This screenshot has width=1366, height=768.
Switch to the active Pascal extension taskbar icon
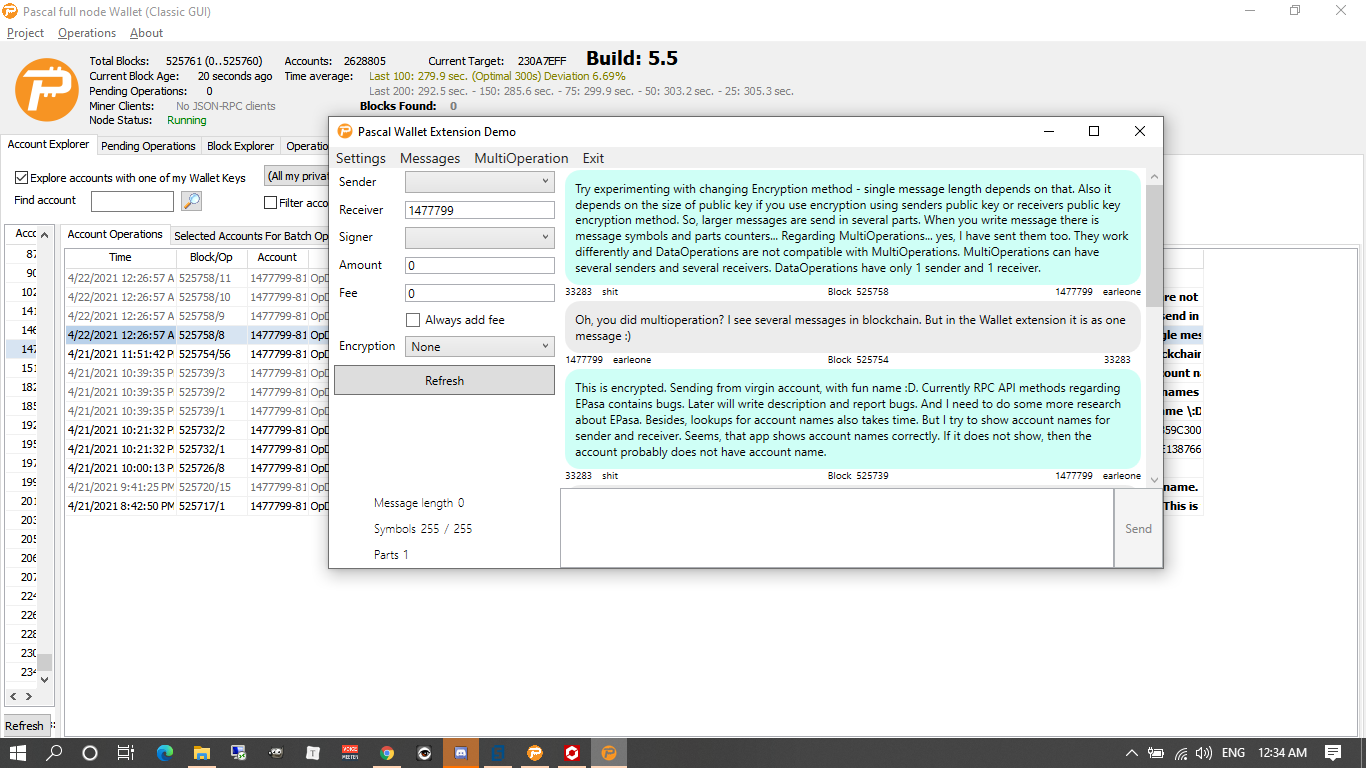[608, 753]
